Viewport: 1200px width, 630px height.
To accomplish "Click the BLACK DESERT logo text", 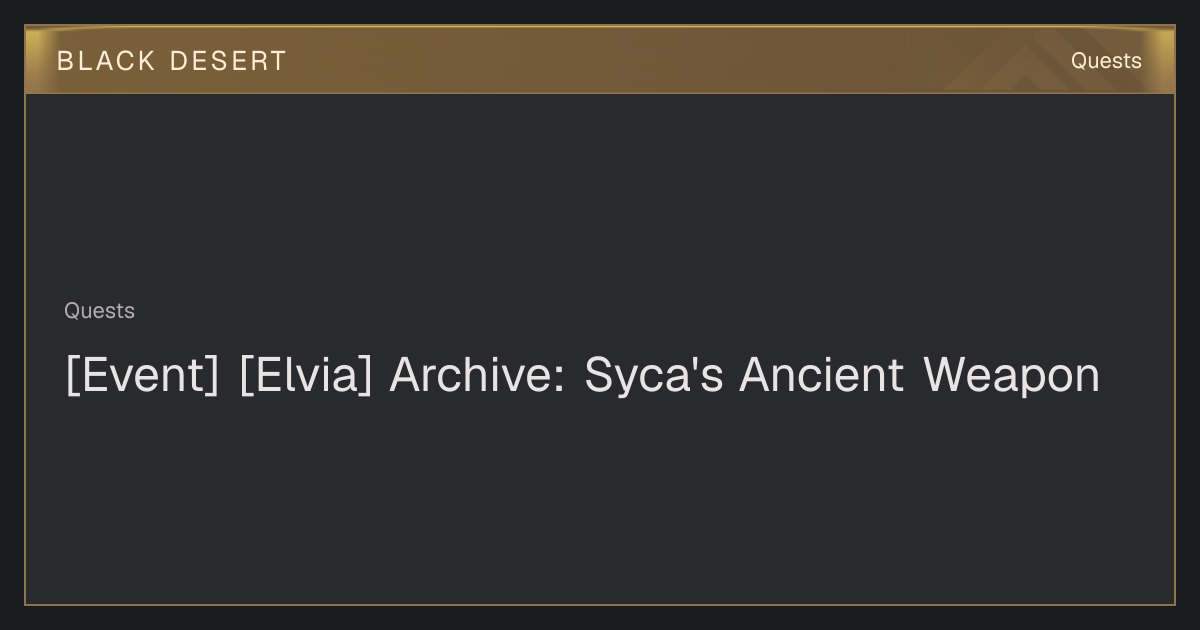I will click(x=172, y=61).
